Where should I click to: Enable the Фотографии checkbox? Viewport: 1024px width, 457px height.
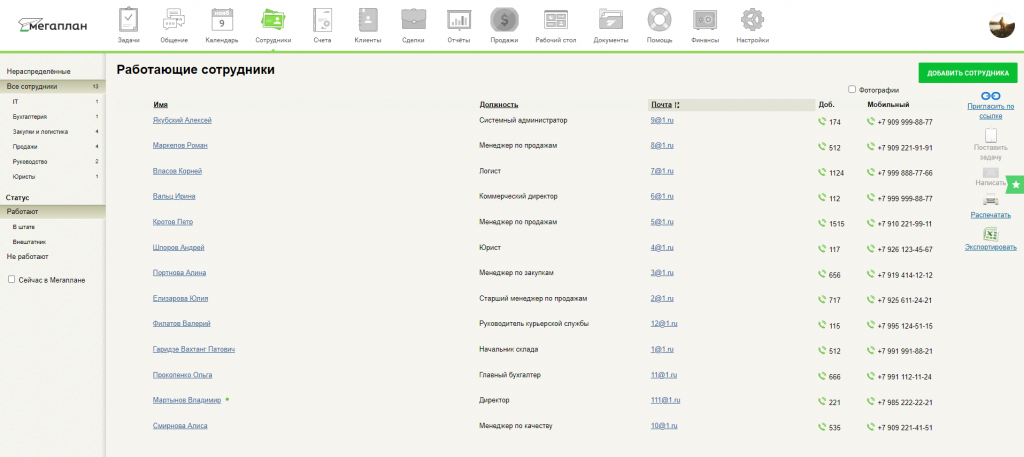click(852, 89)
